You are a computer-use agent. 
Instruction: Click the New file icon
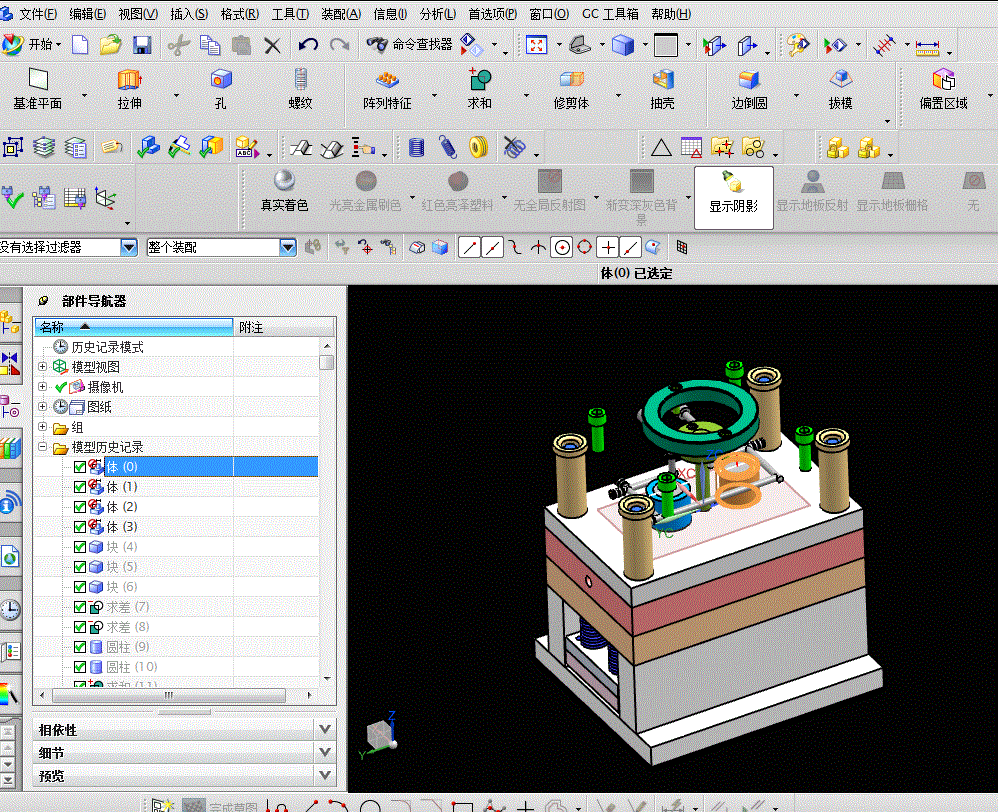pyautogui.click(x=80, y=45)
